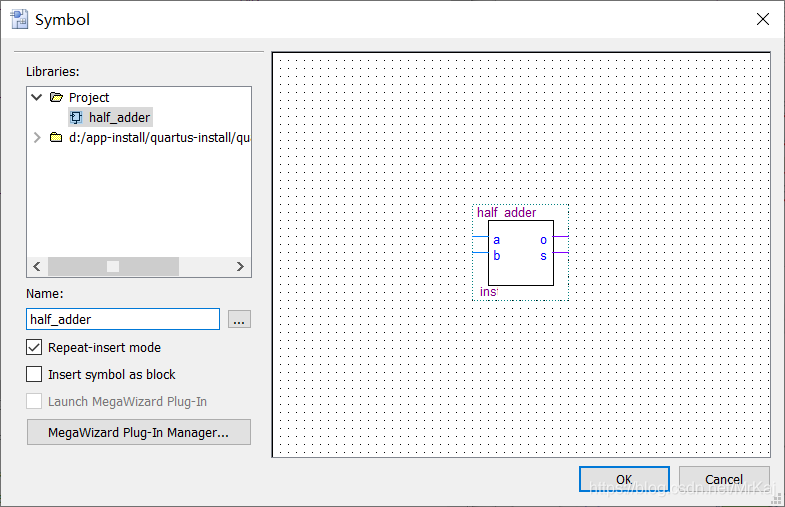Click the open Project folder icon

56,97
